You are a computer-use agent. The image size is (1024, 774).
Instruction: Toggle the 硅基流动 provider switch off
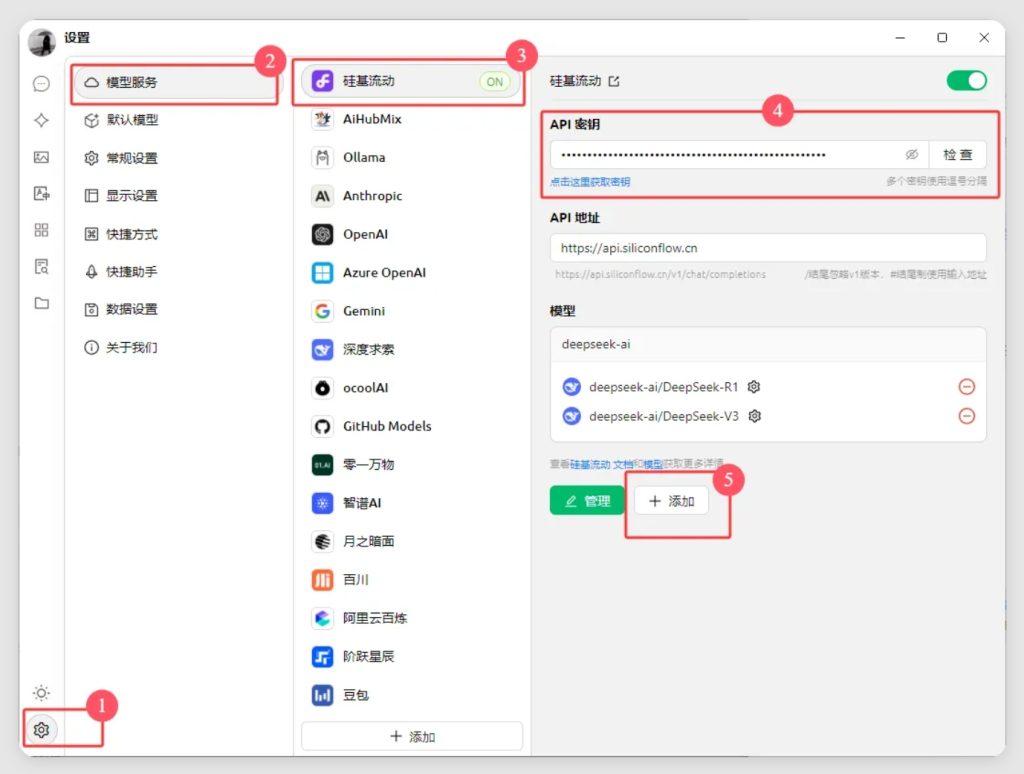click(967, 81)
